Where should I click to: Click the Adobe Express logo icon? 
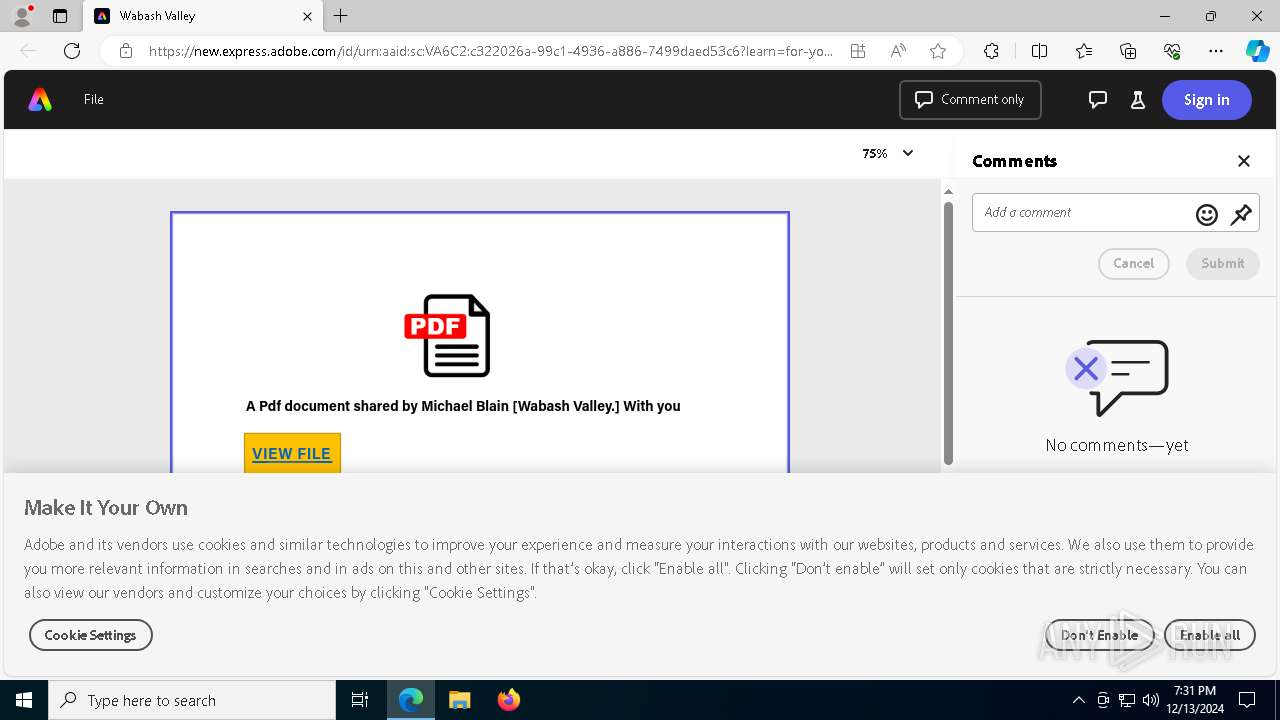pyautogui.click(x=40, y=99)
